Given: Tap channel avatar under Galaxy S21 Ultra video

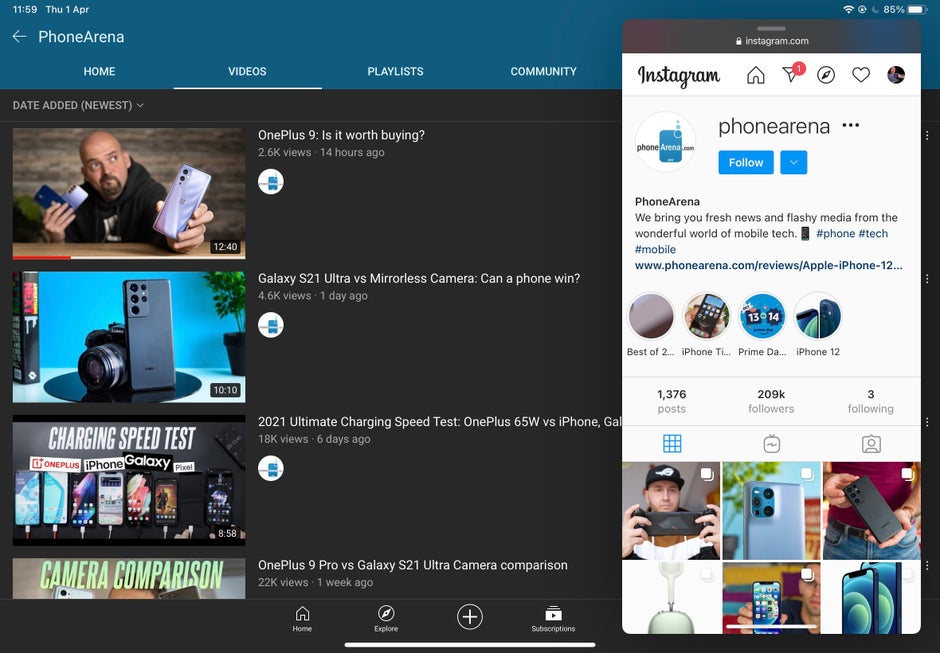Looking at the screenshot, I should [271, 325].
